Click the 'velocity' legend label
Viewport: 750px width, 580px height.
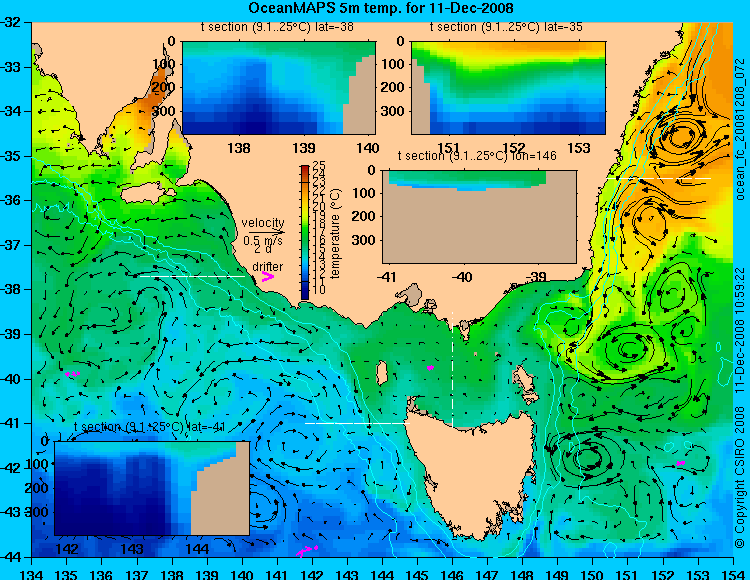point(263,223)
